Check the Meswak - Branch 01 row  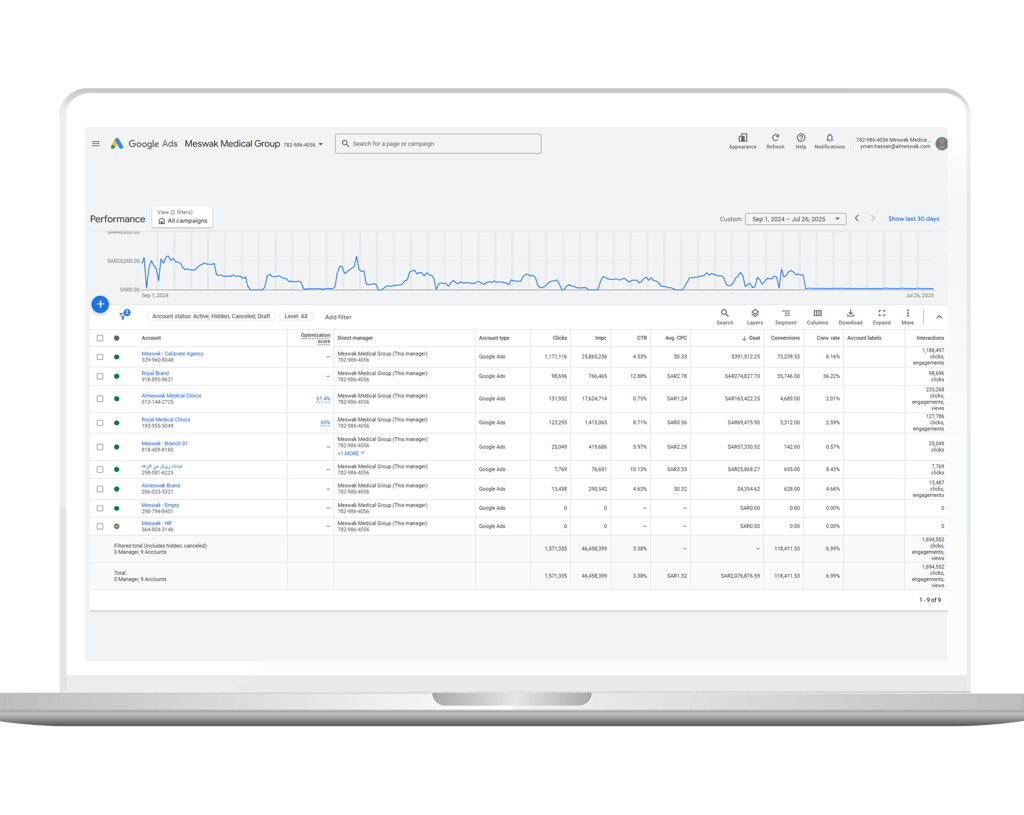click(100, 447)
